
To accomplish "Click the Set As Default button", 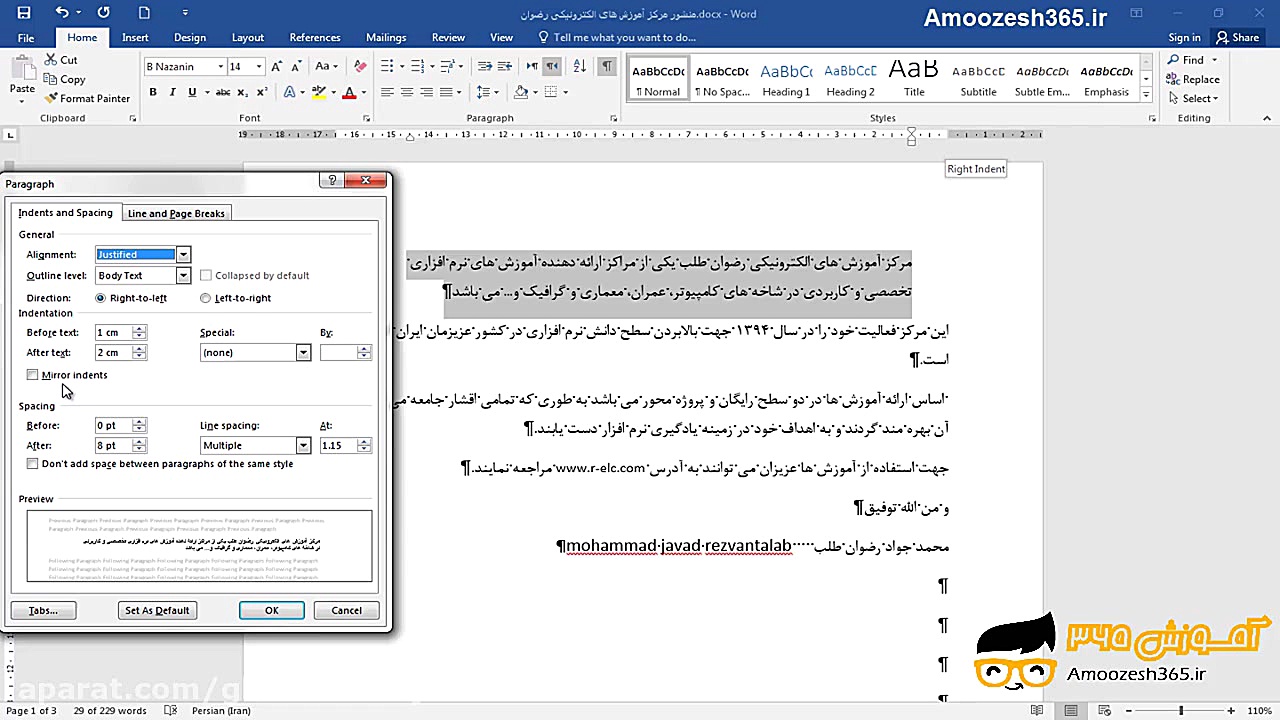I will [x=157, y=610].
